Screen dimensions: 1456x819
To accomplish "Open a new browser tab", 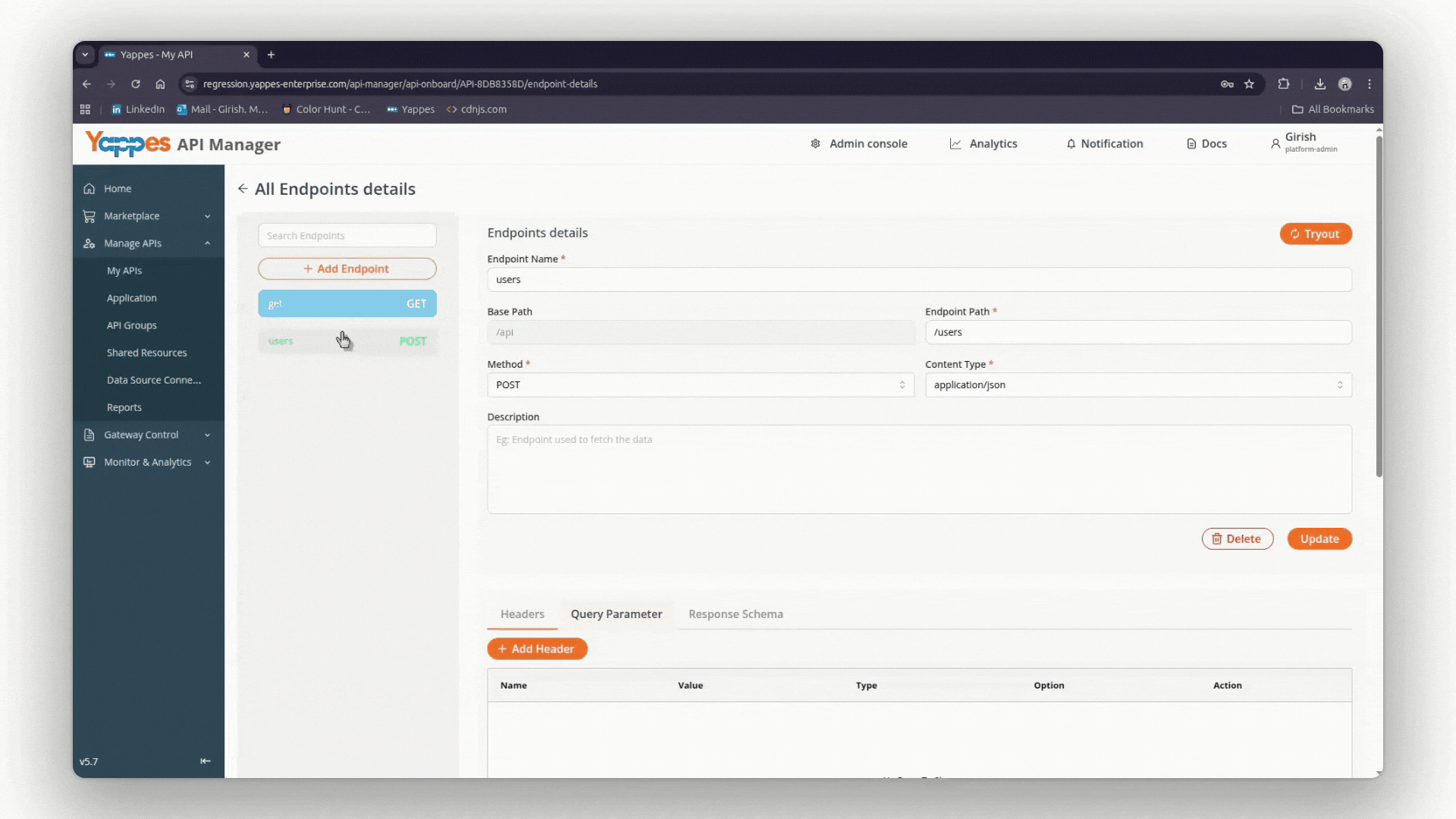I will click(x=271, y=55).
